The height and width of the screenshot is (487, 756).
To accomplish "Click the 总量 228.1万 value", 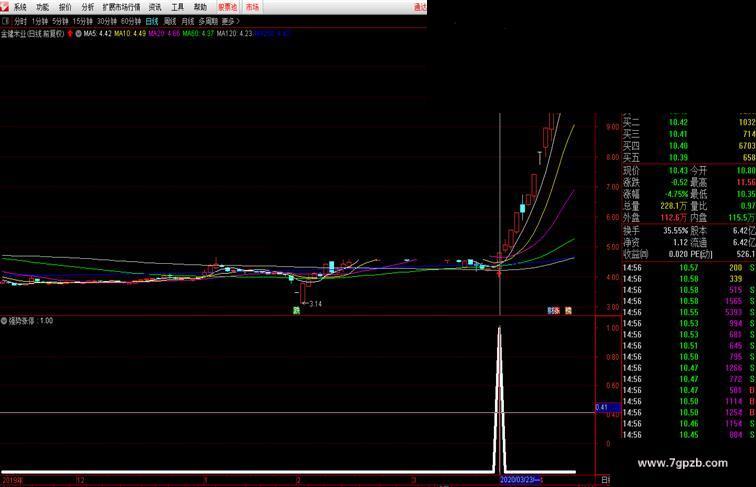I will click(x=674, y=206).
